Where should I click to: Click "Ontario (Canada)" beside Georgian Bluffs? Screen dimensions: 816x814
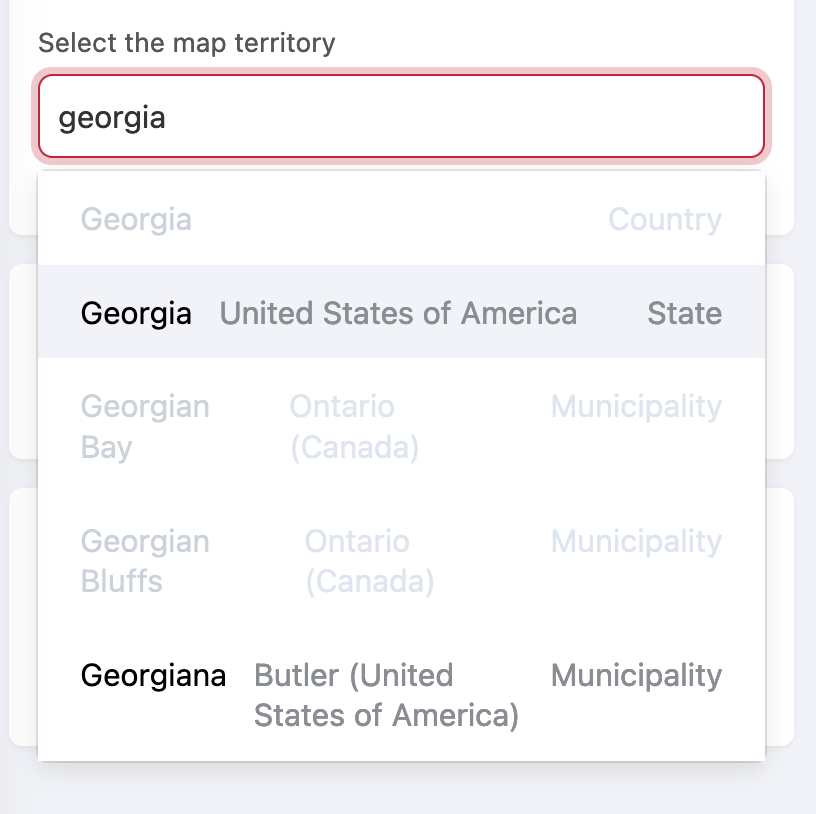click(369, 561)
